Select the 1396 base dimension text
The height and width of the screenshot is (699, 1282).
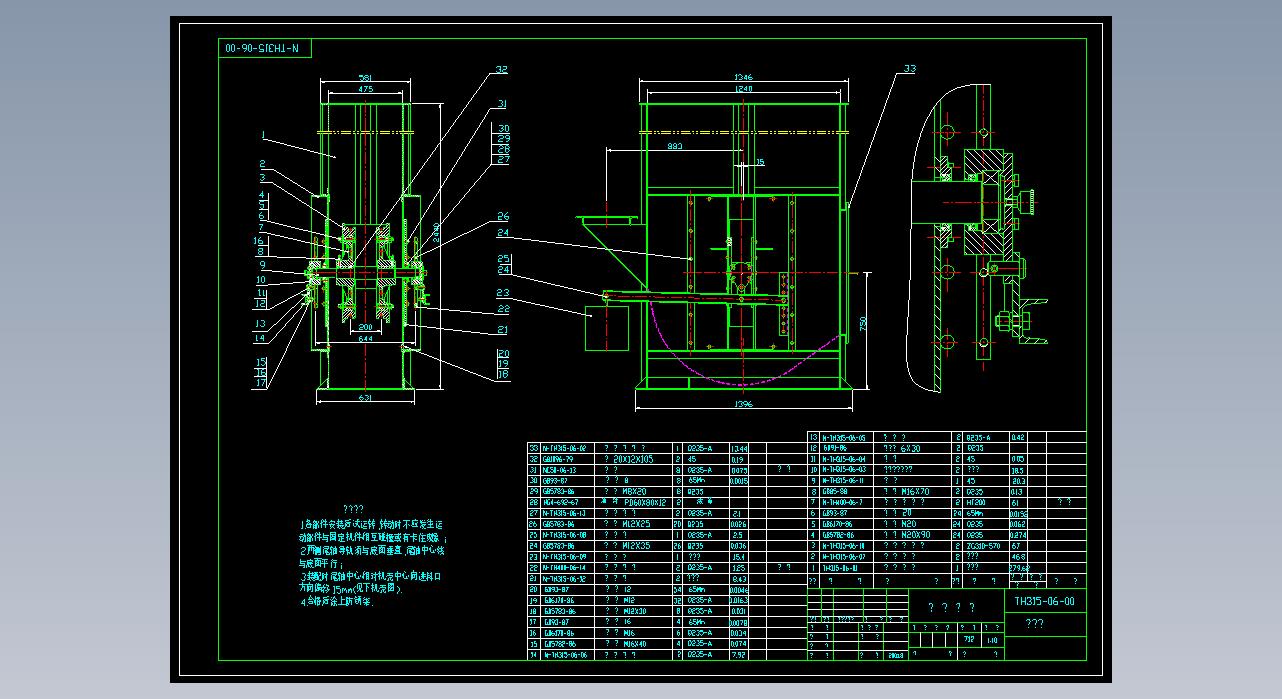pyautogui.click(x=743, y=405)
